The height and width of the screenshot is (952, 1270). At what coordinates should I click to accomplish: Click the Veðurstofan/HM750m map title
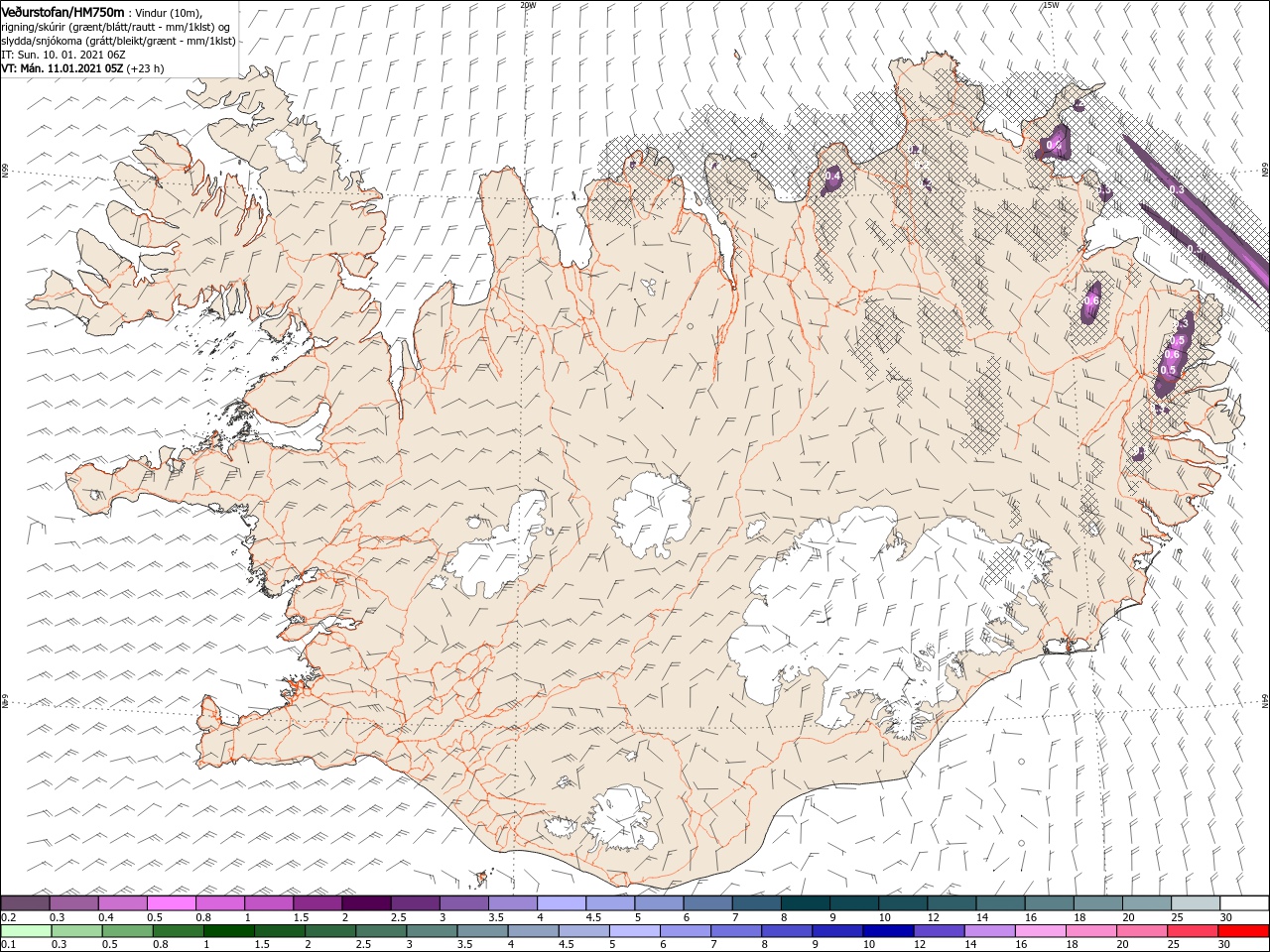pyautogui.click(x=63, y=12)
